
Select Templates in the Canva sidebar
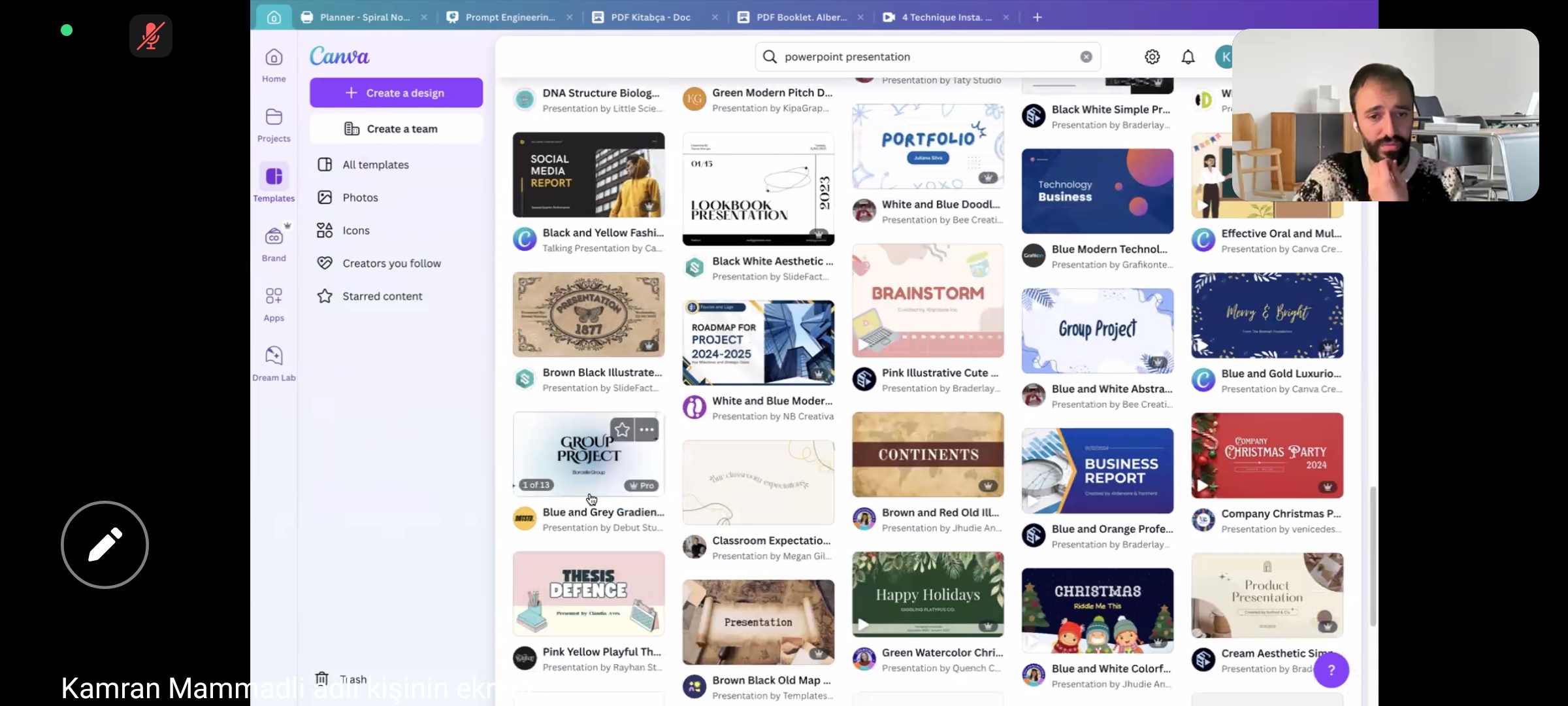click(274, 184)
